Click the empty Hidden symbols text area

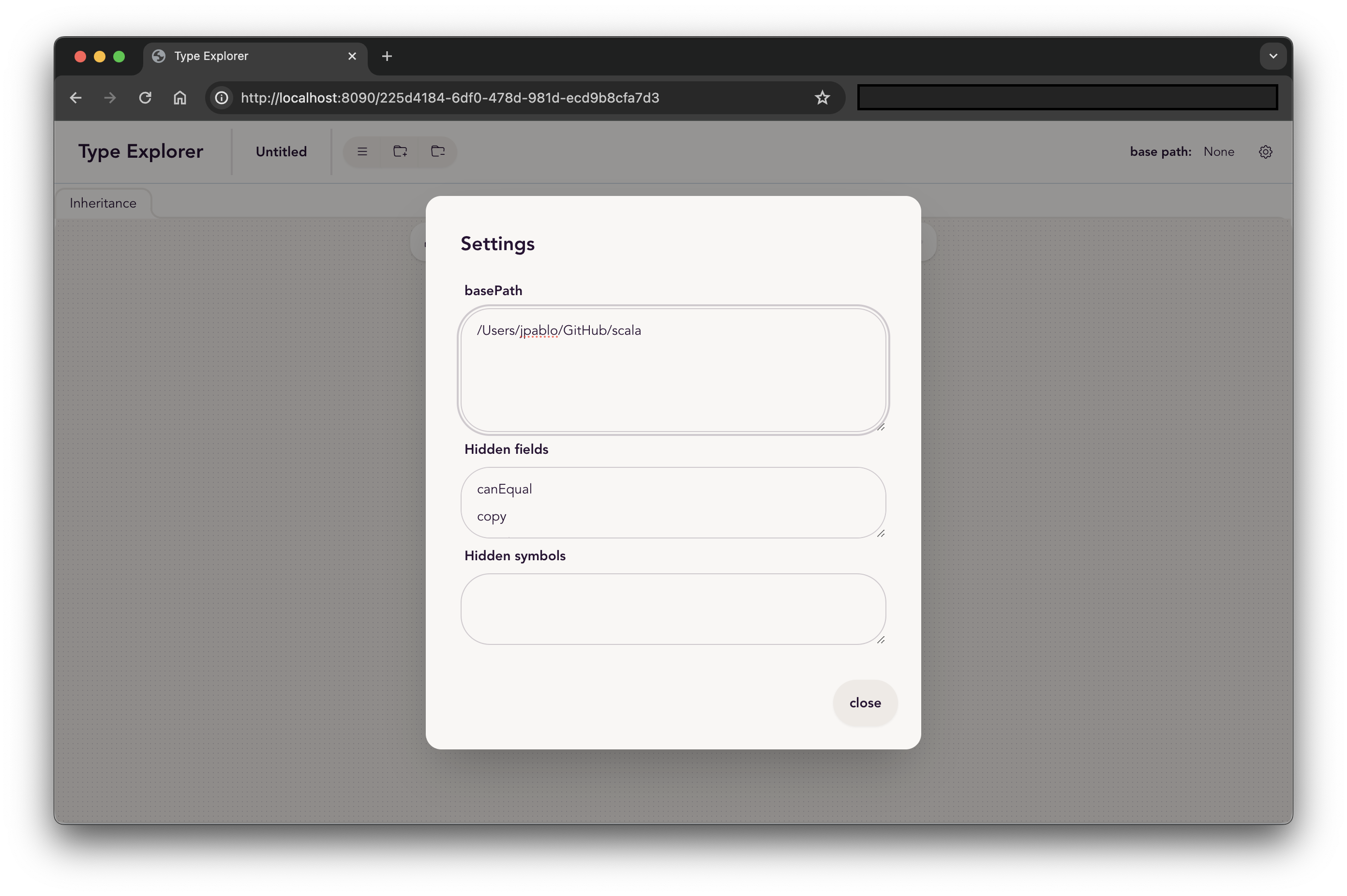click(673, 609)
